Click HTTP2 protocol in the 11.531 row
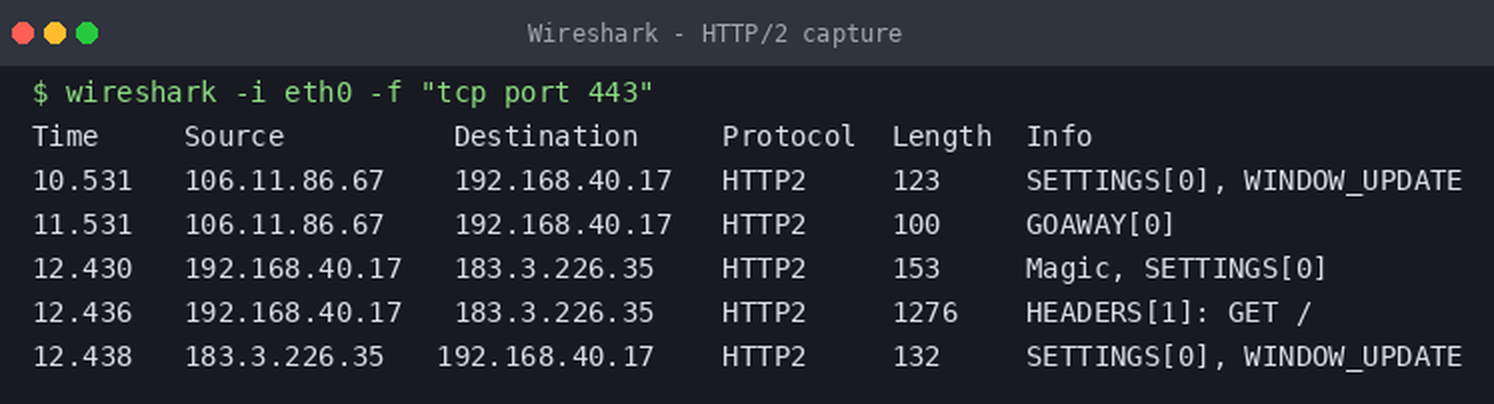1494x404 pixels. click(x=764, y=225)
